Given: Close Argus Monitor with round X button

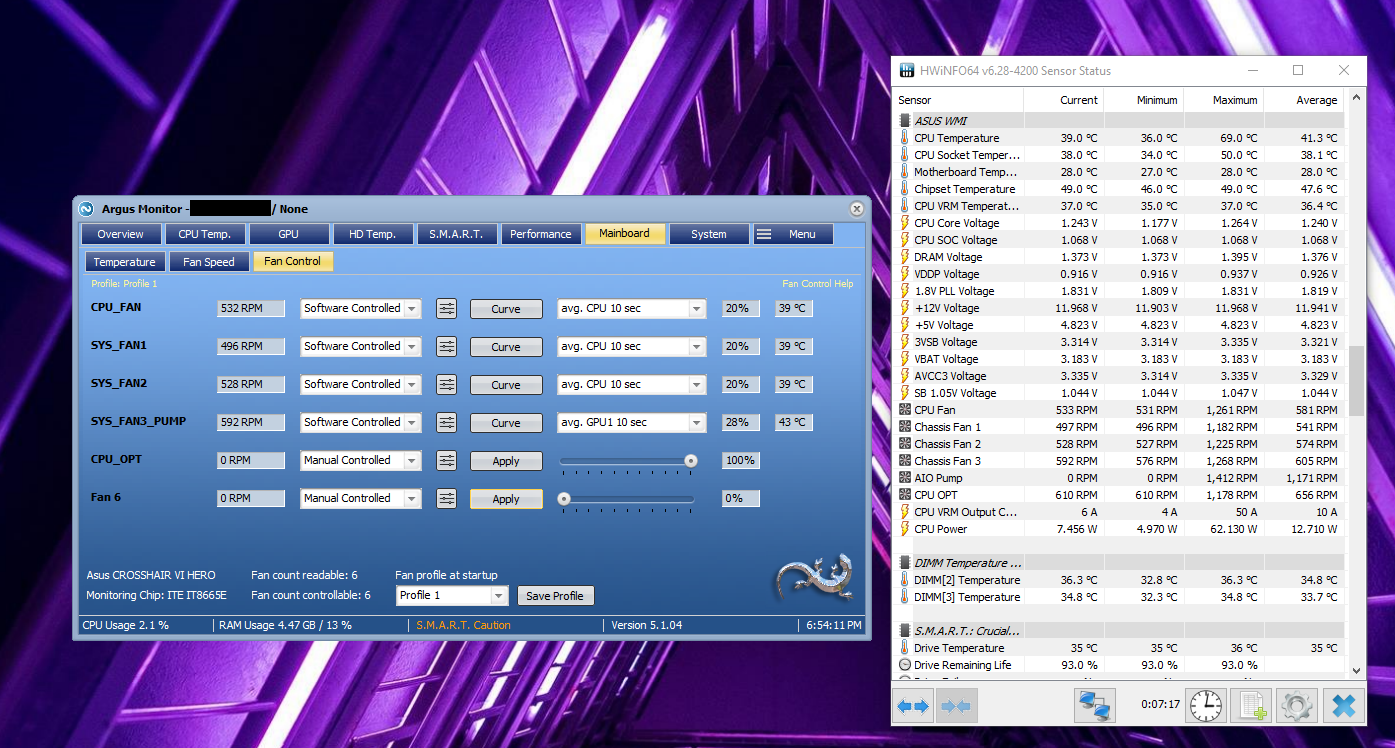Looking at the screenshot, I should point(857,209).
